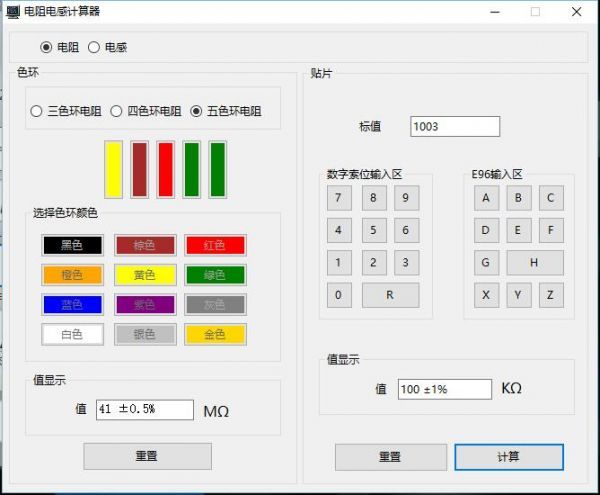Pick the 红色 red color button
Screen dimensions: 600x495
point(215,245)
